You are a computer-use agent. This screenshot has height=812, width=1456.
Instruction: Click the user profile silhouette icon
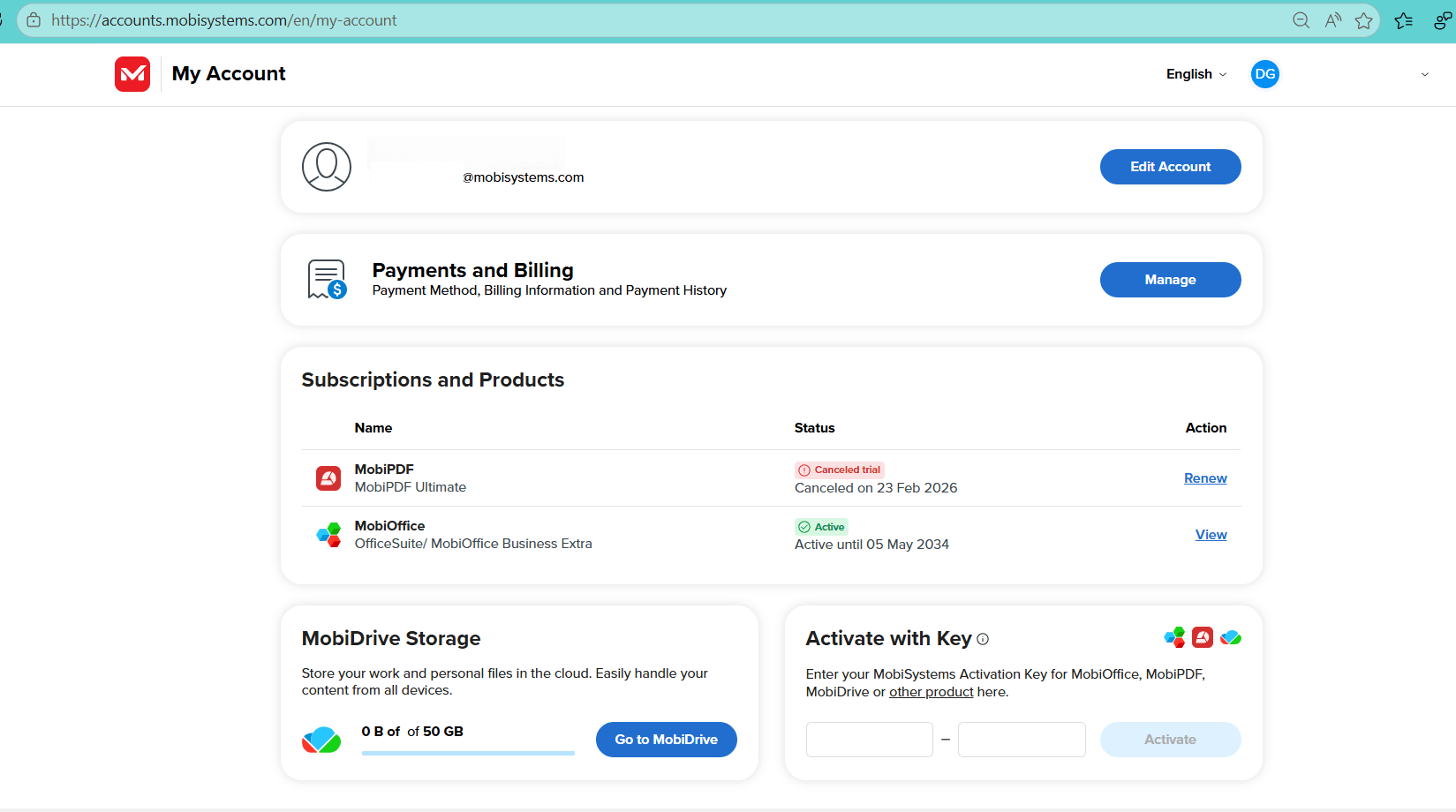[327, 167]
